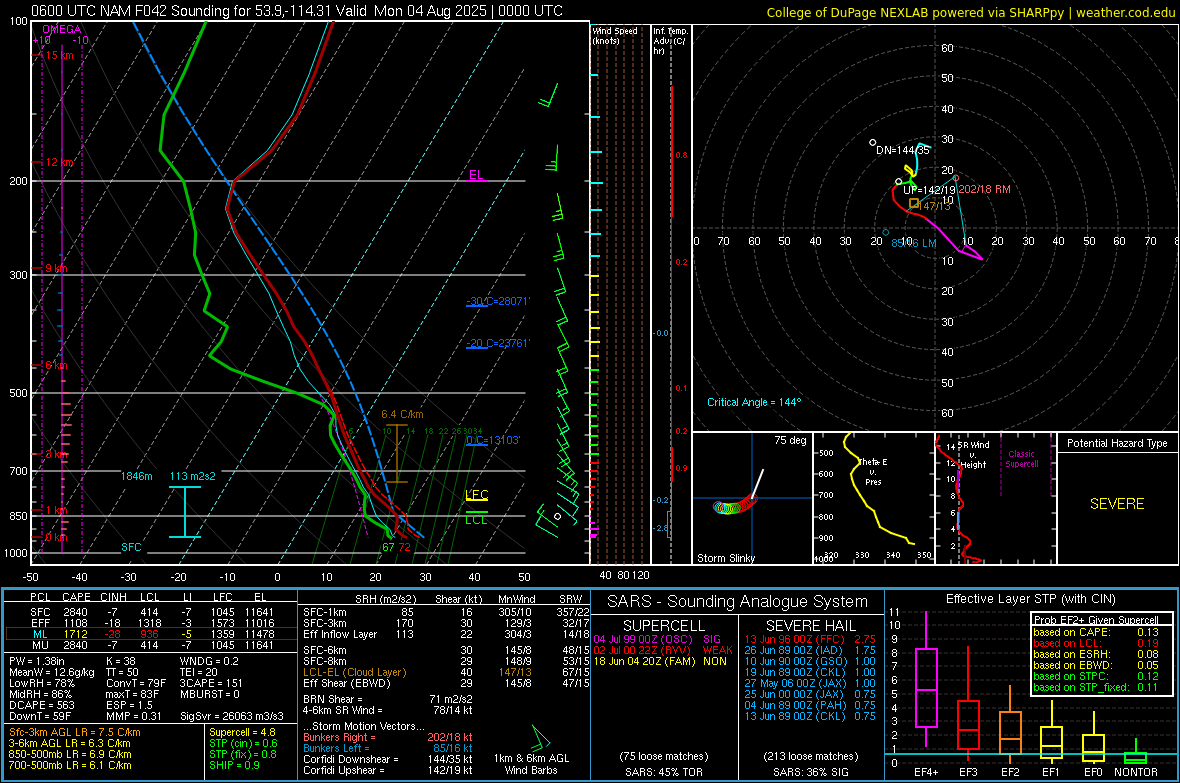Click the "Theta-E v. Pres" panel label
Image resolution: width=1180 pixels, height=783 pixels.
[x=873, y=471]
